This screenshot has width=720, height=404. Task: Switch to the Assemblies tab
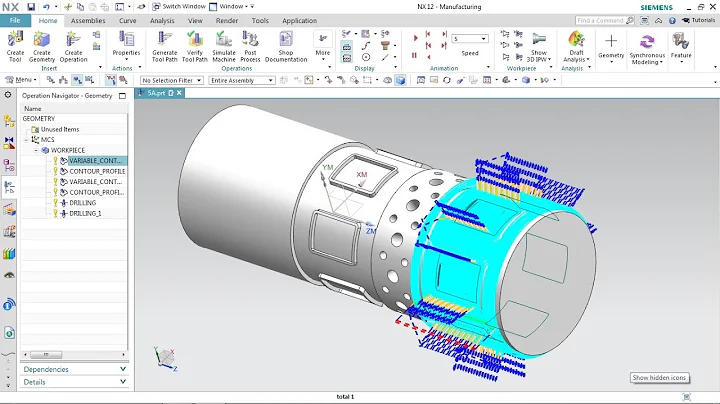(88, 21)
